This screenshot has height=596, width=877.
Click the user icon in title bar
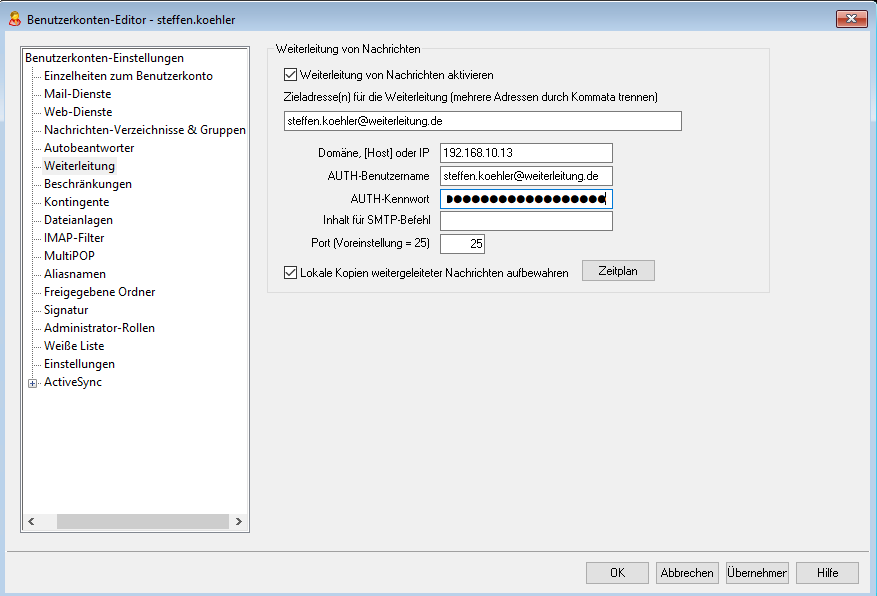(x=15, y=19)
